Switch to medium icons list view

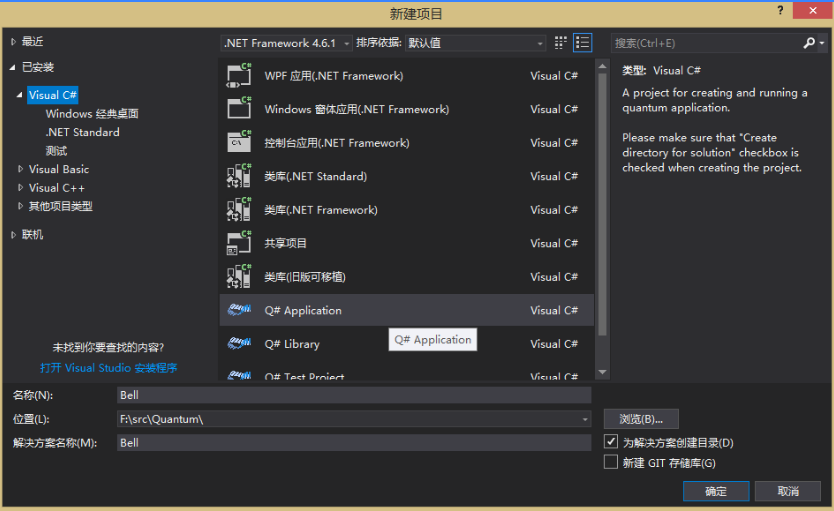click(582, 43)
